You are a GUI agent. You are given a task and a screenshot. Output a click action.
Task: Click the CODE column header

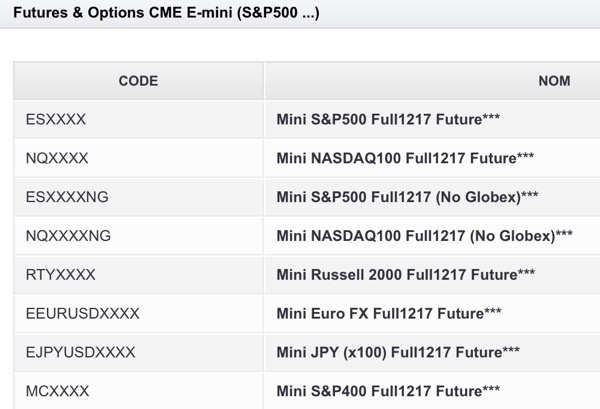138,80
